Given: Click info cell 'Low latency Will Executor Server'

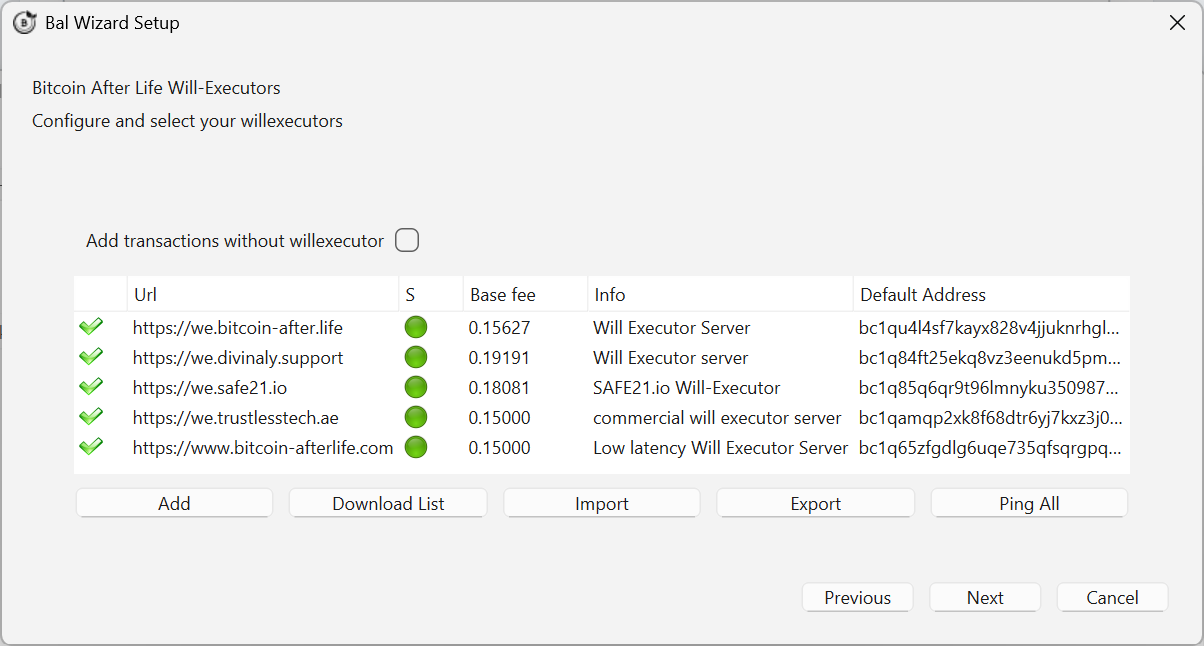Looking at the screenshot, I should click(x=720, y=447).
